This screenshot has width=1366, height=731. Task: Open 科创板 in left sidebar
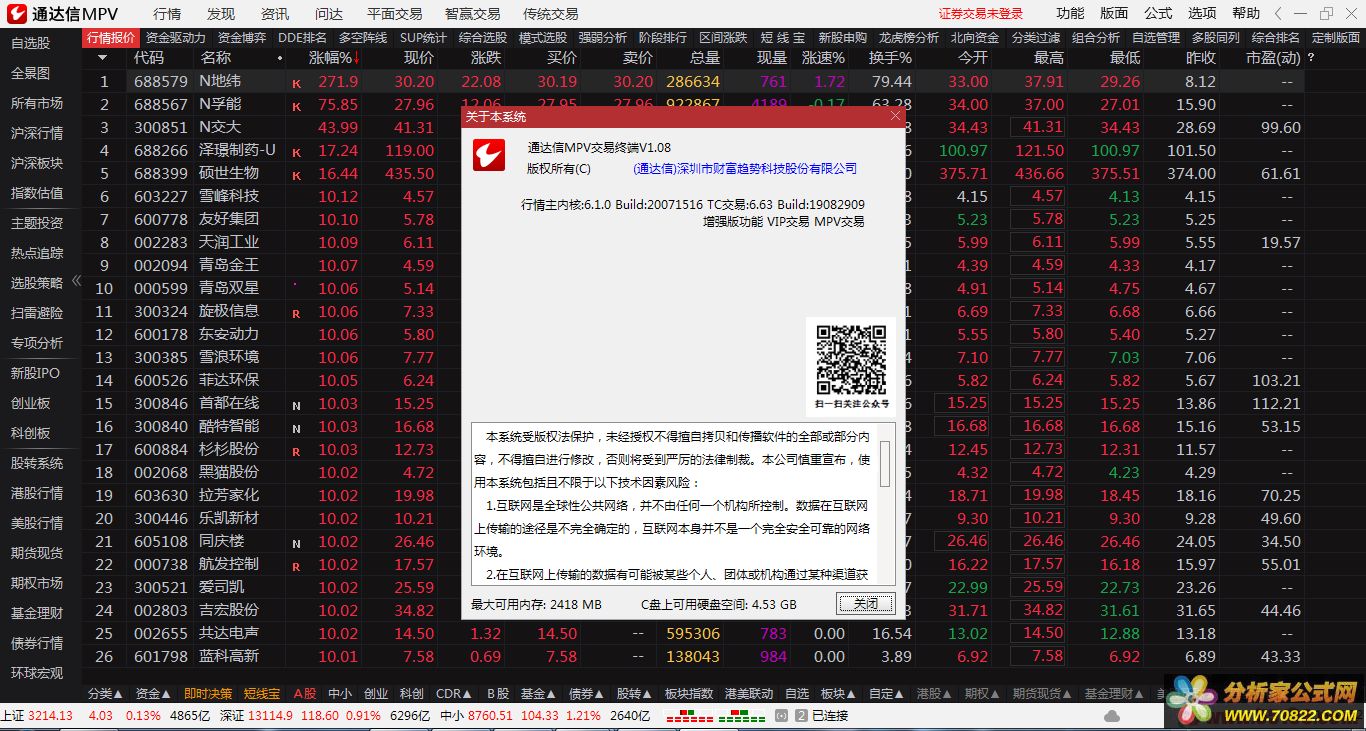[30, 433]
